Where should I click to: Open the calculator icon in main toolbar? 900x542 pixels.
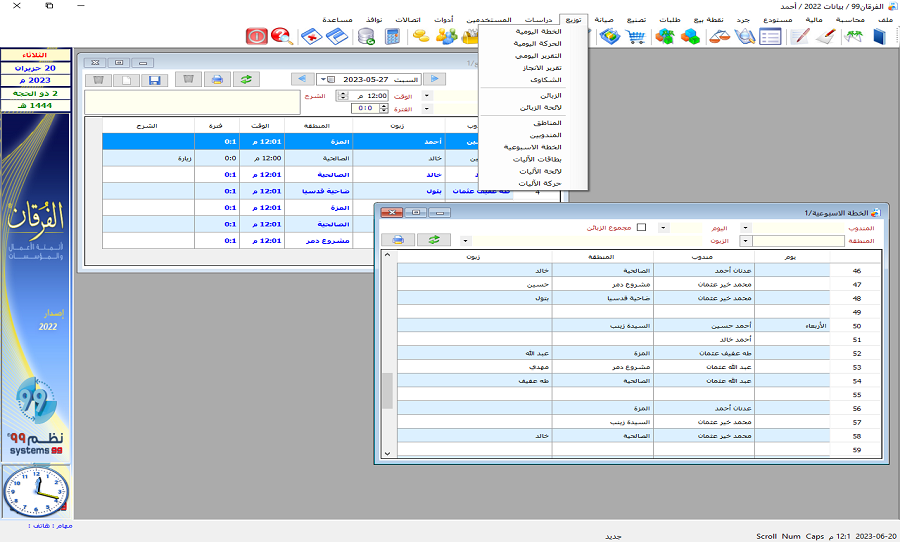(392, 37)
